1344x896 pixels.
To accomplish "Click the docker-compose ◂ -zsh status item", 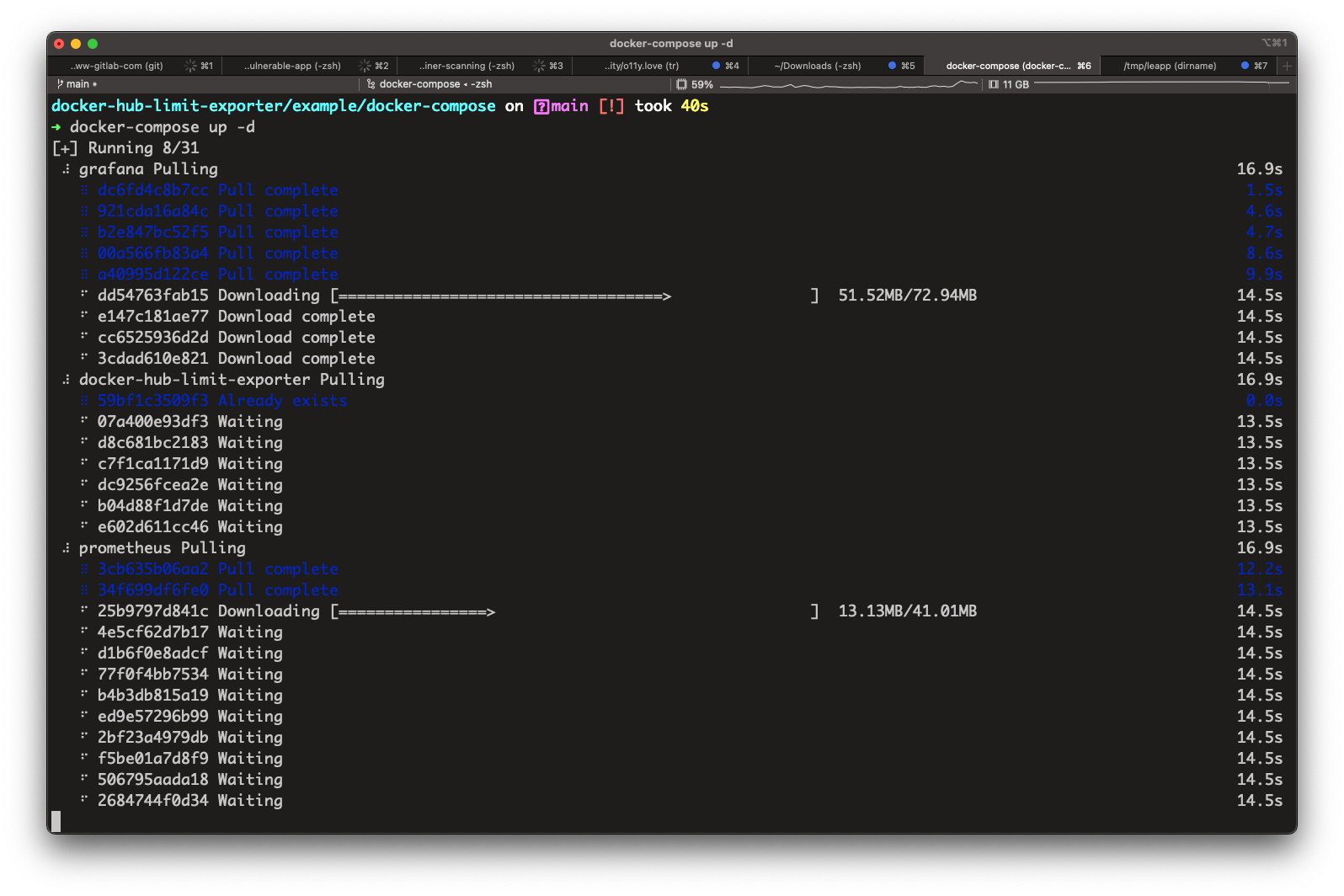I will click(435, 84).
